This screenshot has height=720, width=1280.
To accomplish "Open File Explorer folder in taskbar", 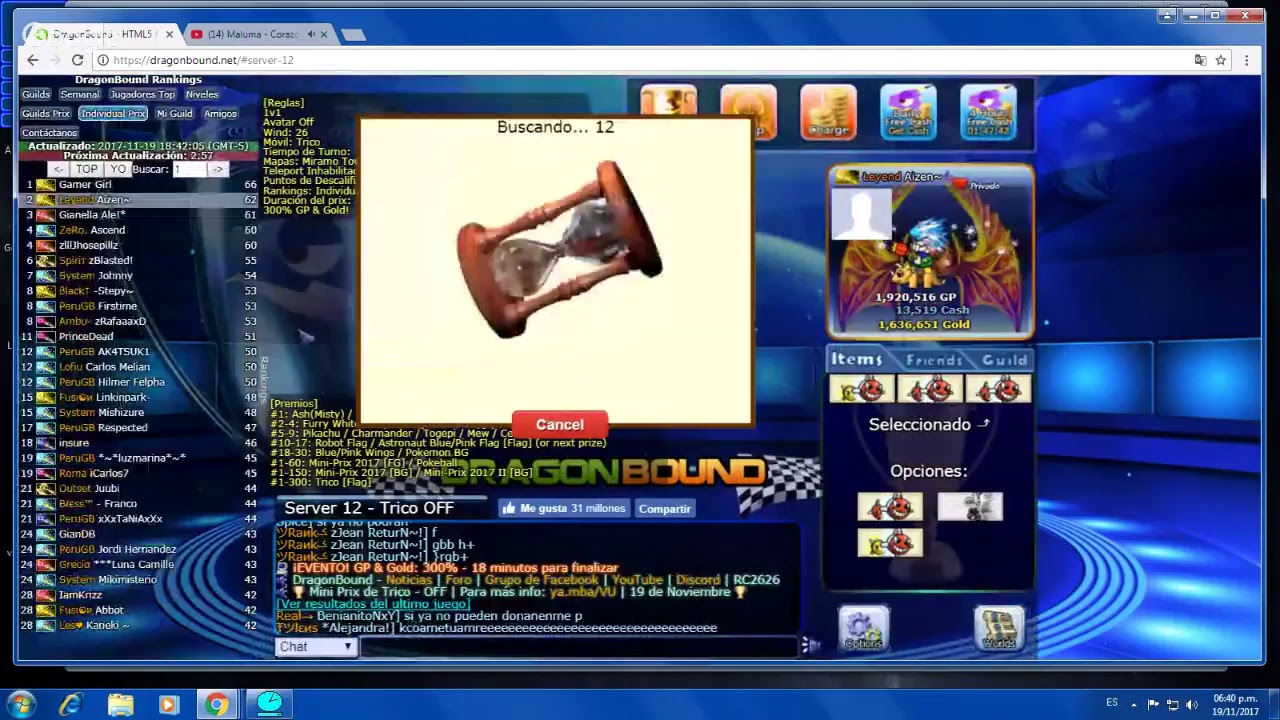I will click(x=120, y=704).
